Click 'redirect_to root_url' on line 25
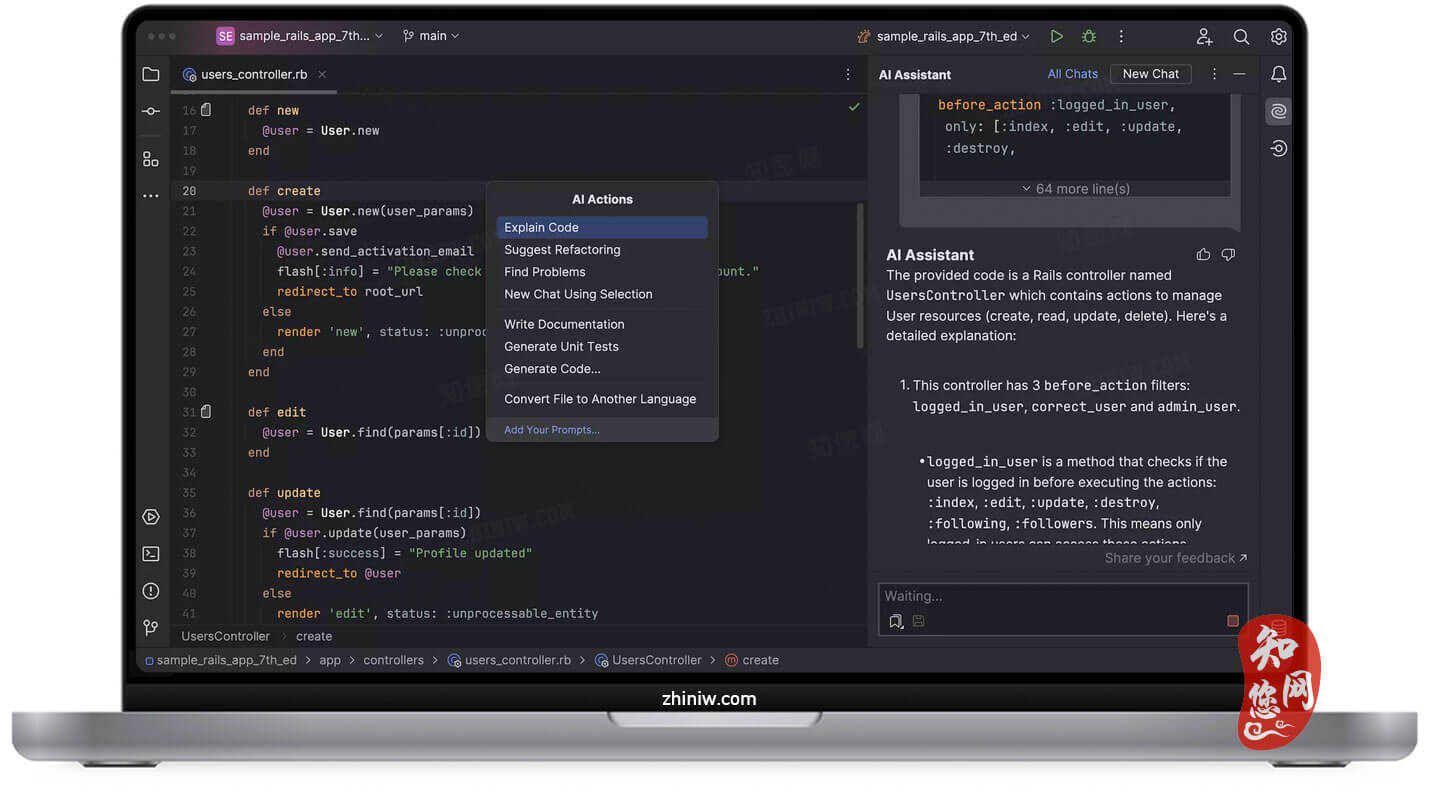Screen dimensions: 1429x797 click(x=350, y=291)
